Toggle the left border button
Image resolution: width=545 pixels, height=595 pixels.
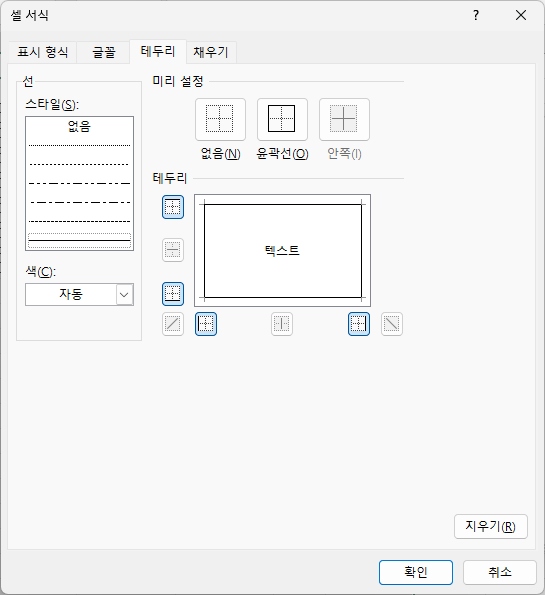click(206, 324)
